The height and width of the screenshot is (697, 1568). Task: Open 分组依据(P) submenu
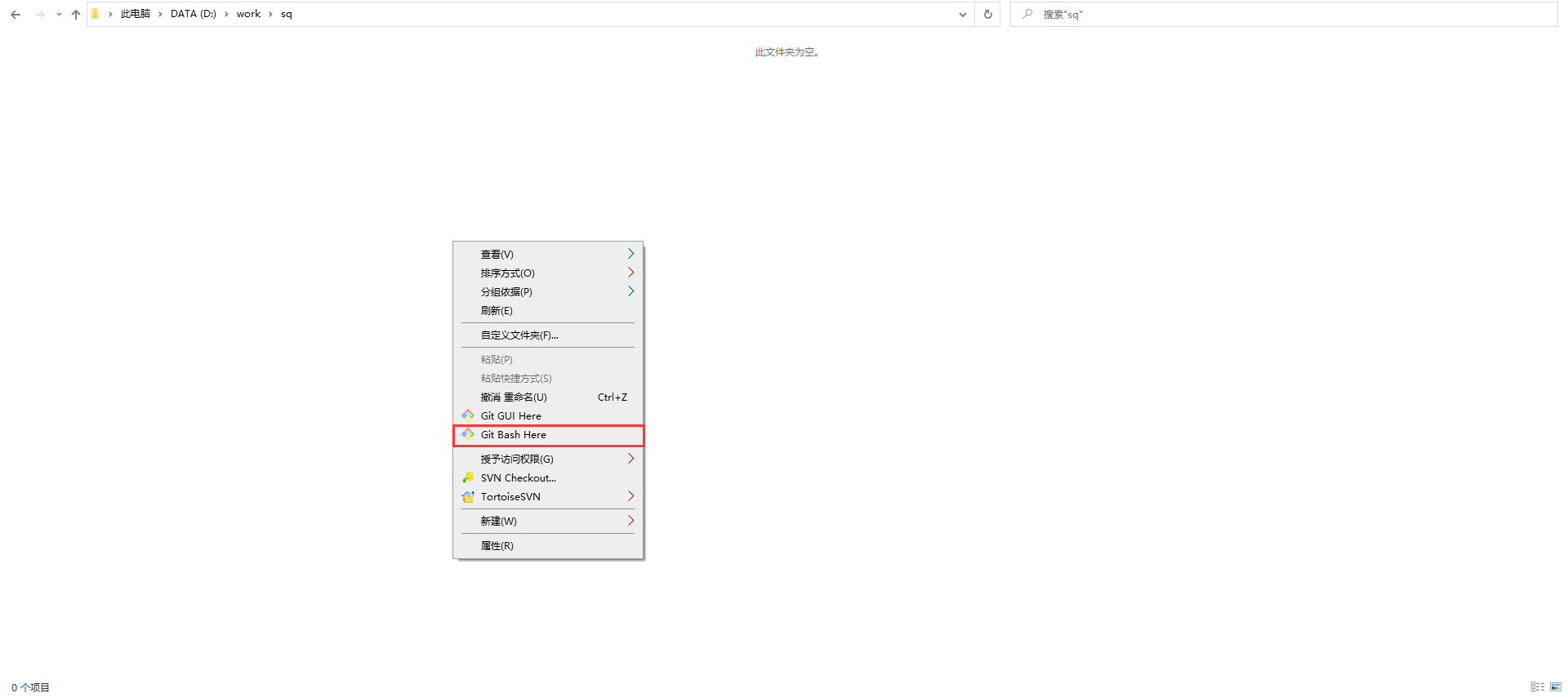[x=548, y=292]
